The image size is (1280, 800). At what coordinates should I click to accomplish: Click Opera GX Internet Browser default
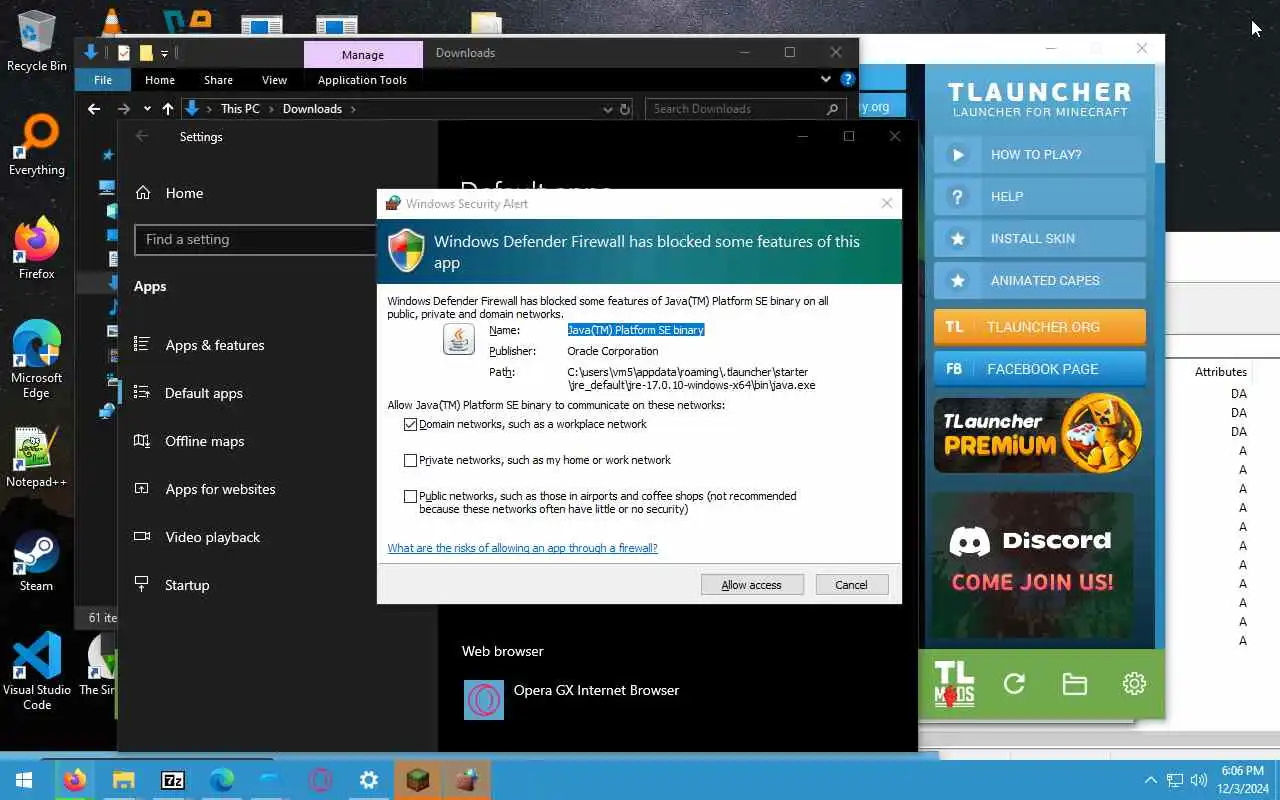[572, 699]
